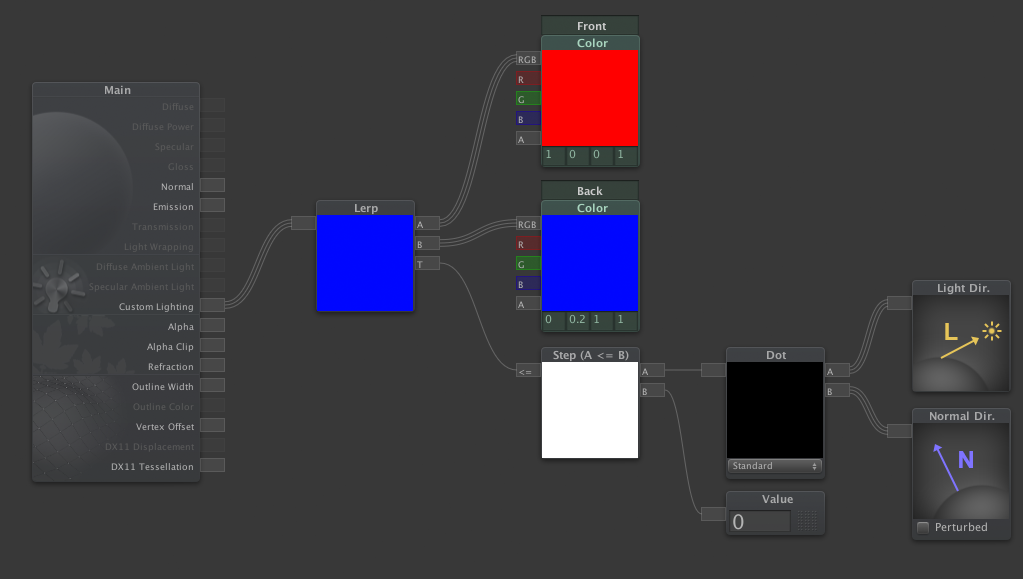Click the Front node red R port

click(x=527, y=79)
